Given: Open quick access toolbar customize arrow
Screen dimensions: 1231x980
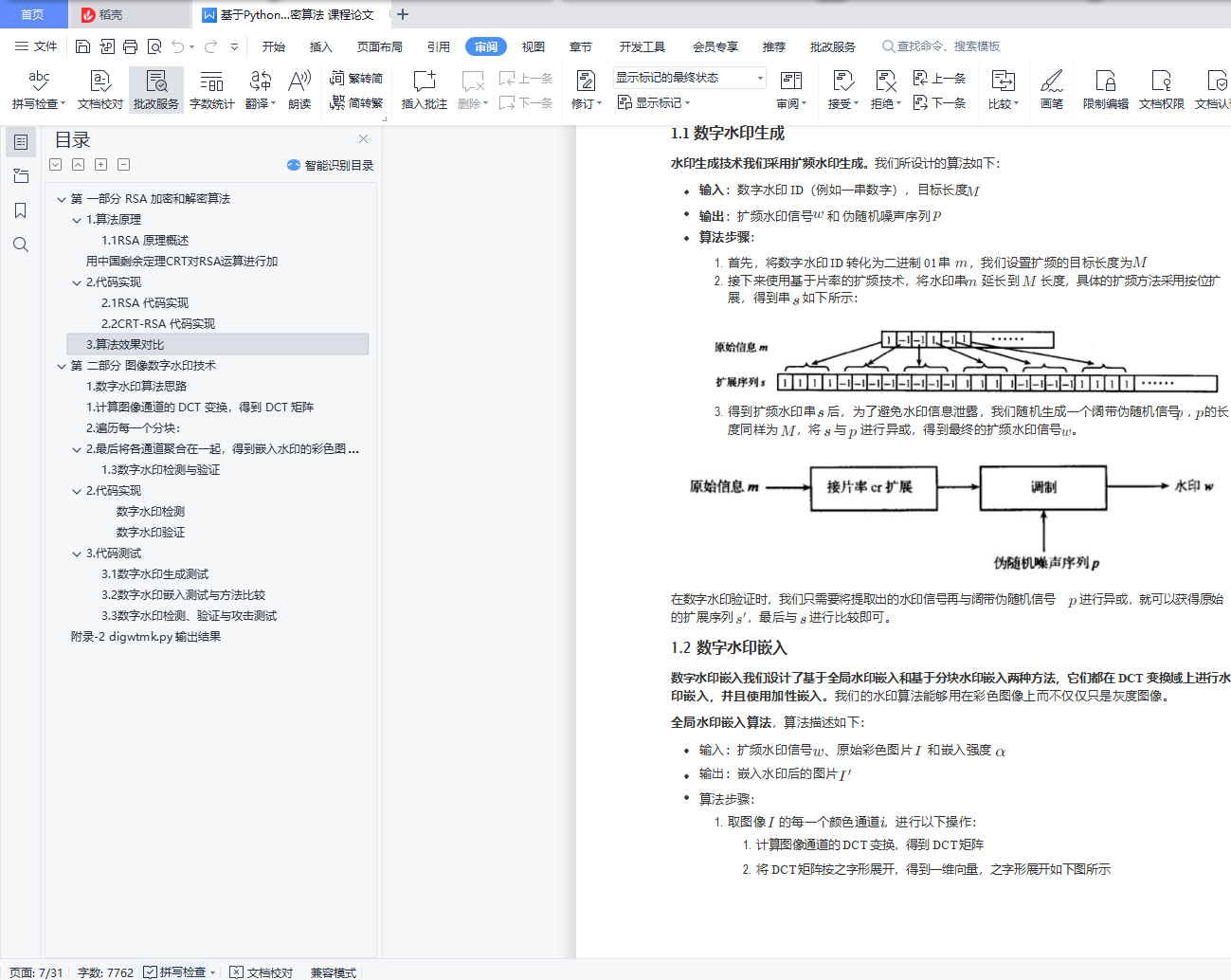Looking at the screenshot, I should pyautogui.click(x=234, y=46).
